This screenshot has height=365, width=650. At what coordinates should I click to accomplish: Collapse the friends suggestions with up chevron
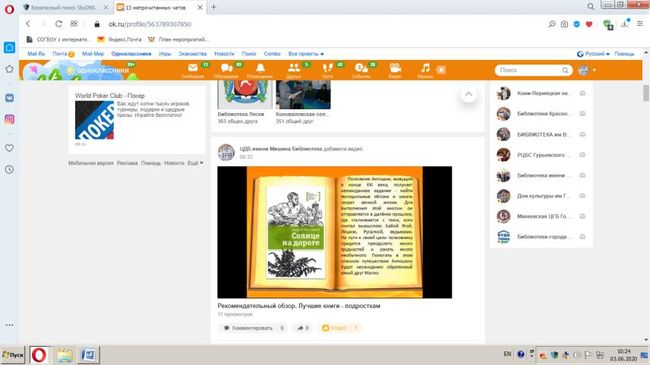(468, 94)
